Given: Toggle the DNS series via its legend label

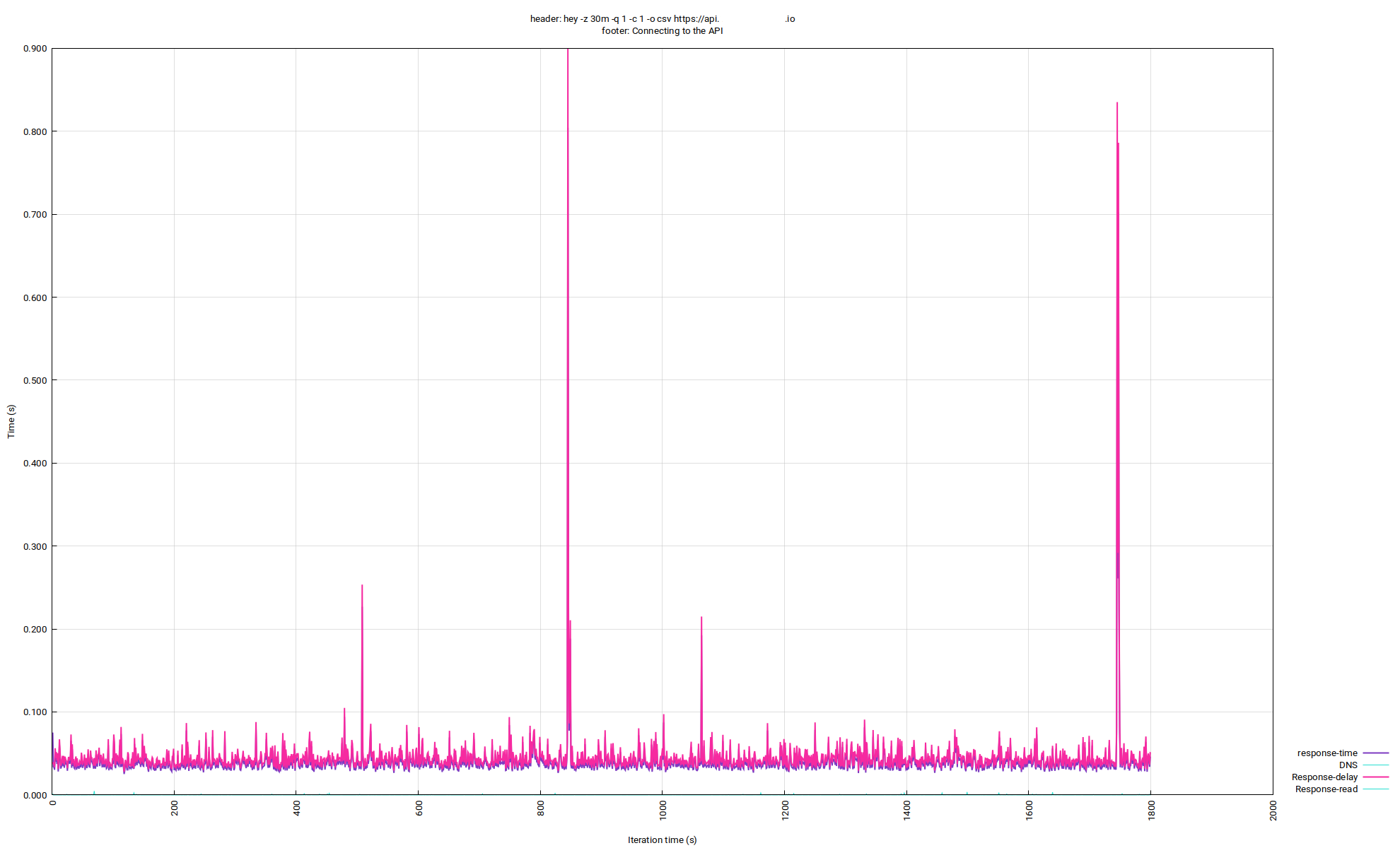Looking at the screenshot, I should [x=1347, y=765].
